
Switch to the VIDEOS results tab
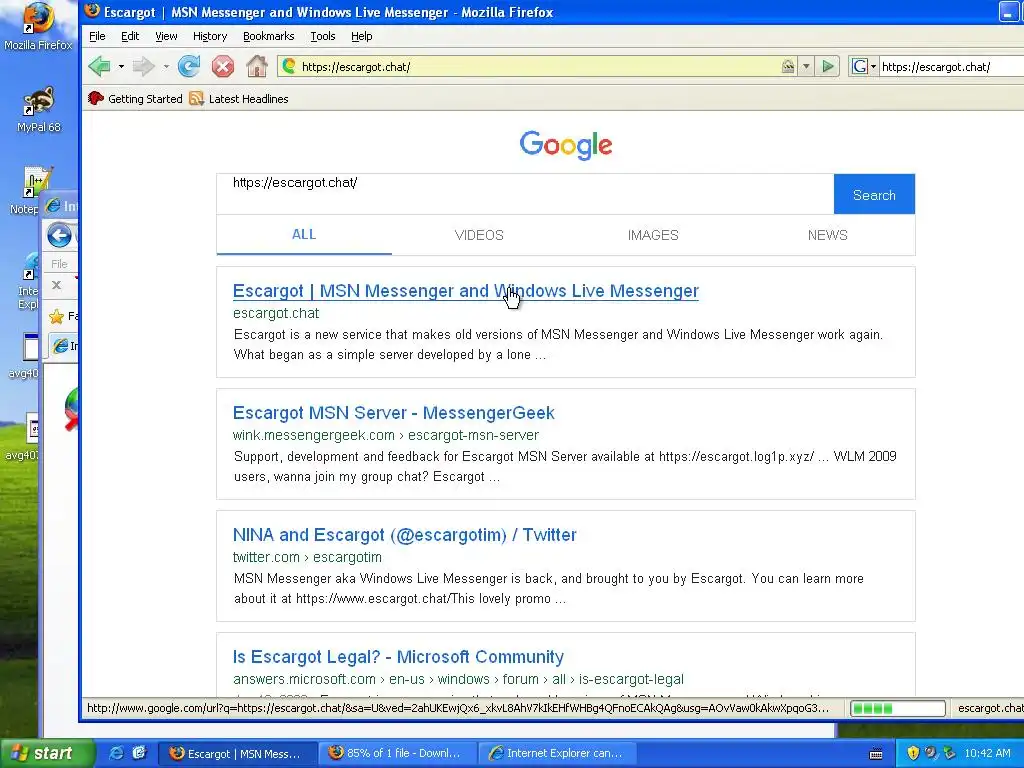point(479,235)
